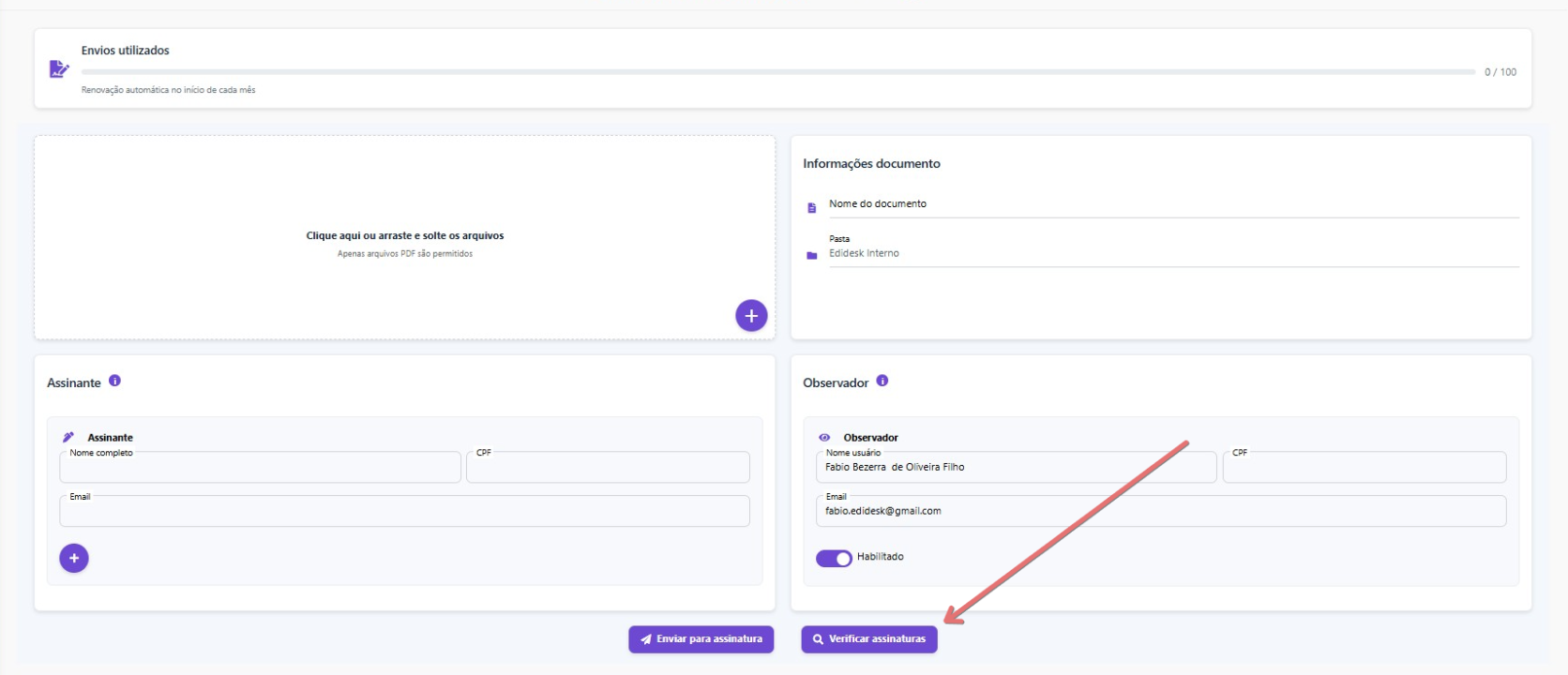Click the Envios utilizados signature document icon

[x=59, y=69]
